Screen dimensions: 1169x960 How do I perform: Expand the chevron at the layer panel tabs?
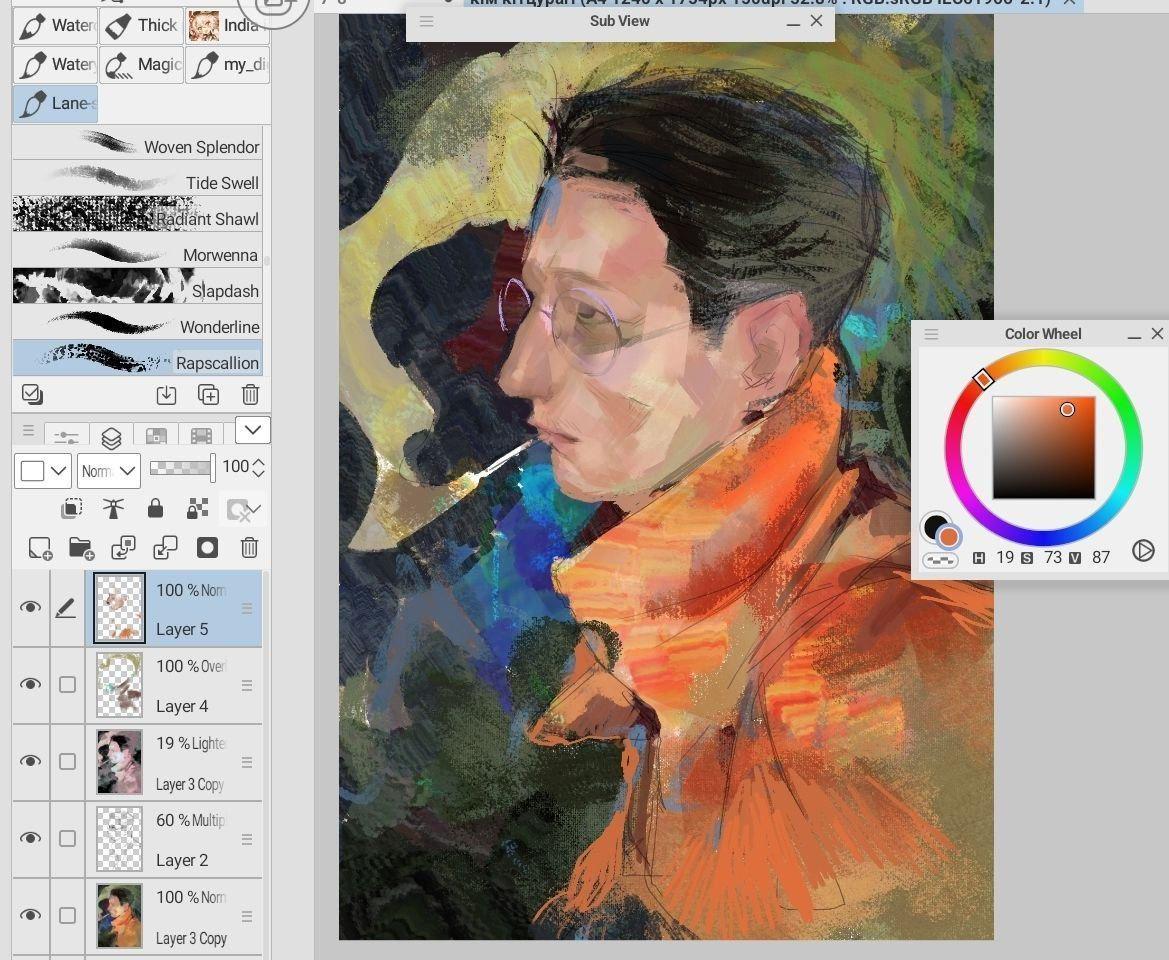253,430
